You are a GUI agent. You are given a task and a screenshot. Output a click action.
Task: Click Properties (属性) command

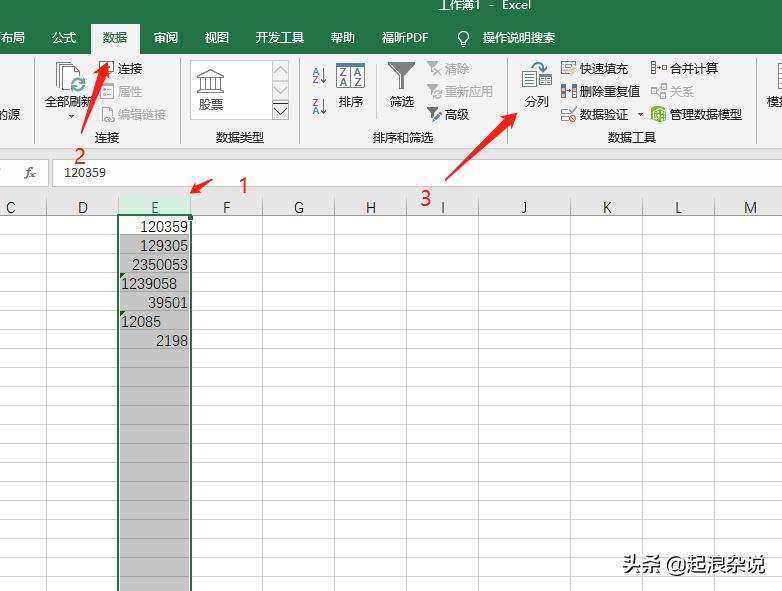[121, 91]
